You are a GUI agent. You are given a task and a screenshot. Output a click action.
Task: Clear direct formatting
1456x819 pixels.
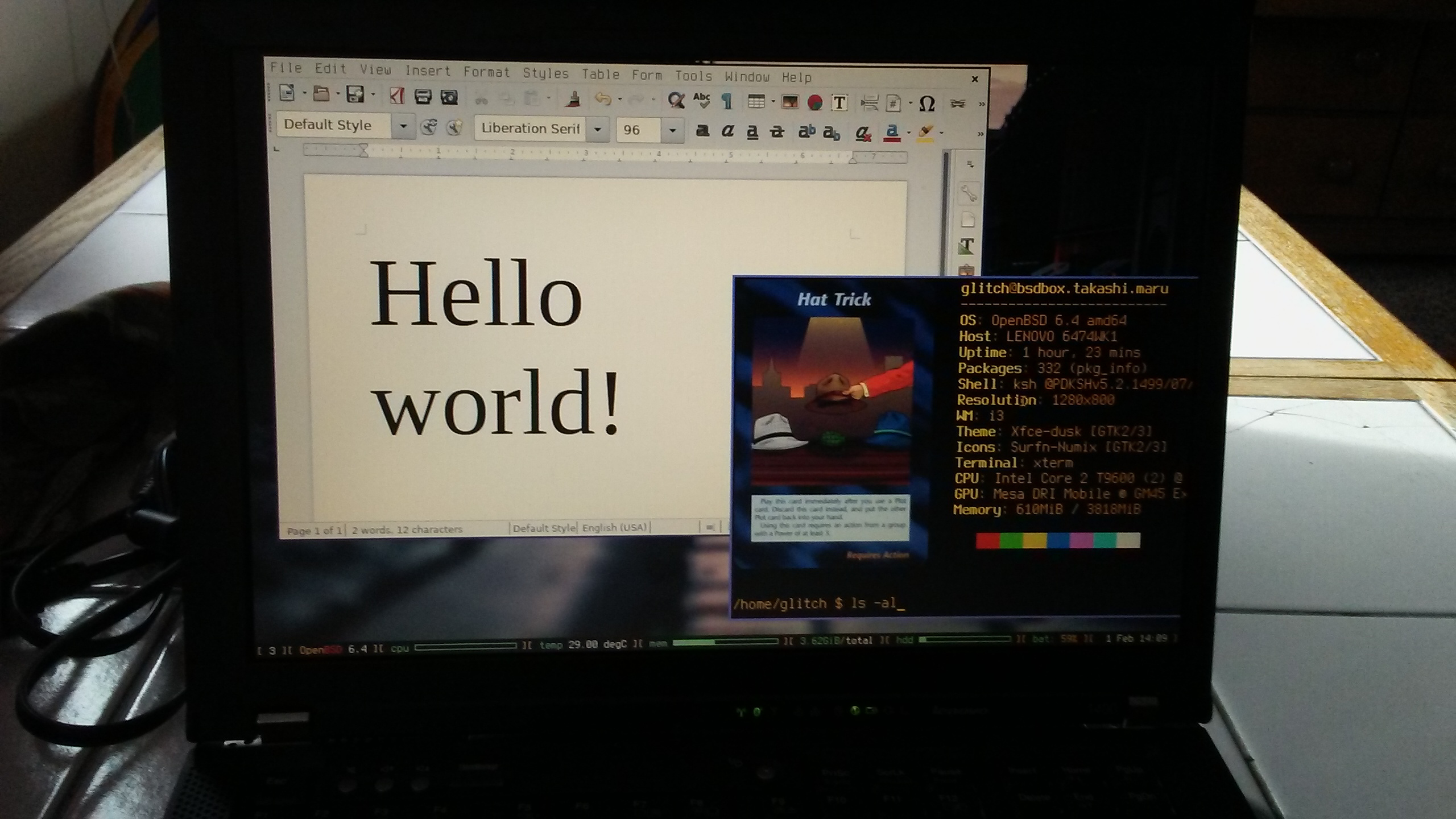[863, 133]
